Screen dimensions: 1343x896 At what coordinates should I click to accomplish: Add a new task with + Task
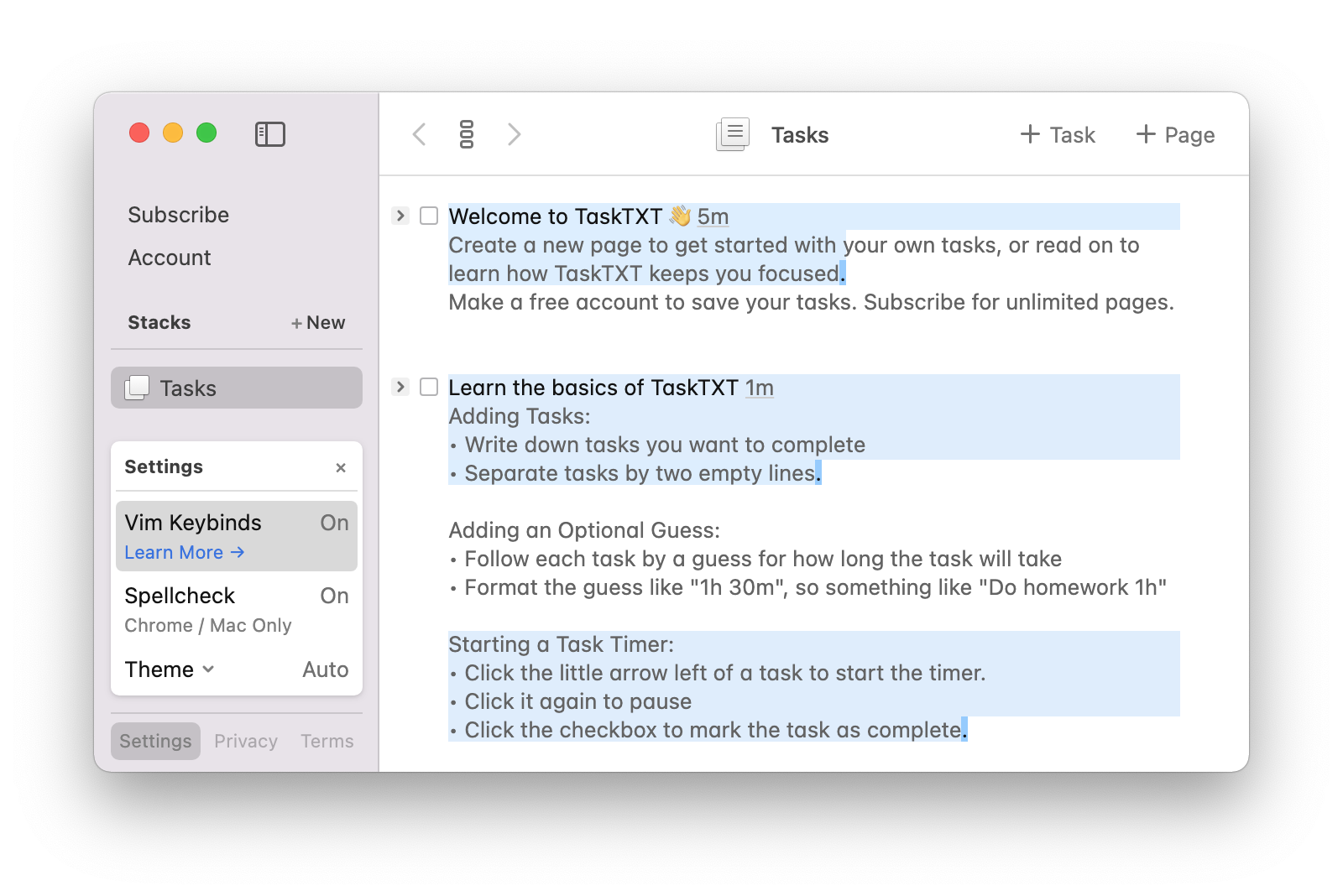tap(1058, 135)
